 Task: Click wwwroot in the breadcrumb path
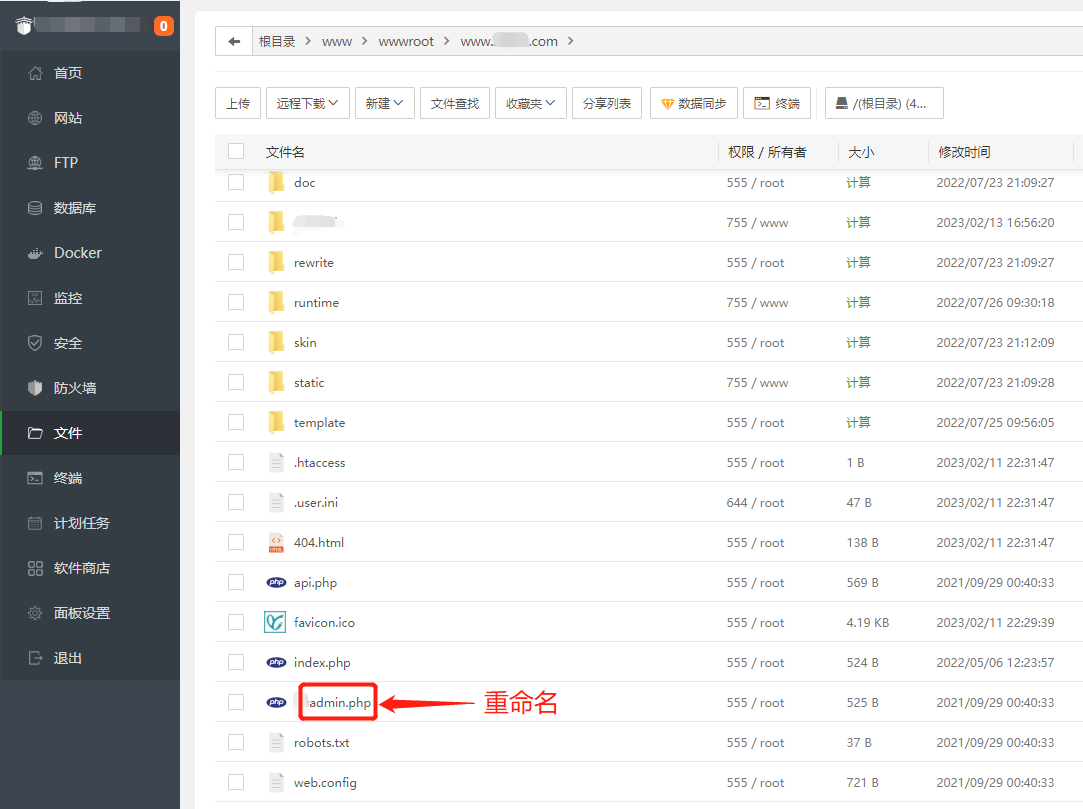pyautogui.click(x=406, y=41)
